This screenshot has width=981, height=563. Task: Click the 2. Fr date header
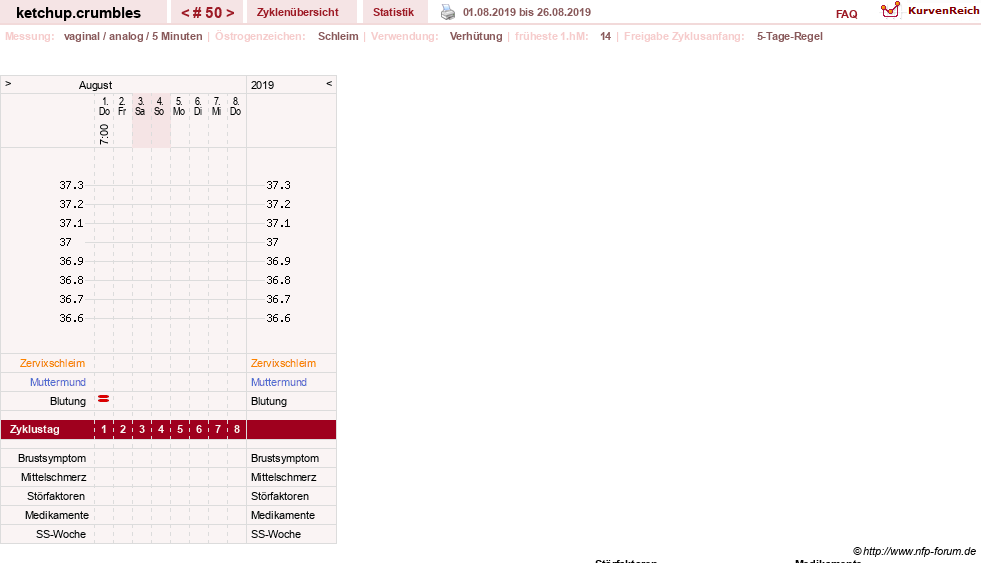tap(122, 106)
